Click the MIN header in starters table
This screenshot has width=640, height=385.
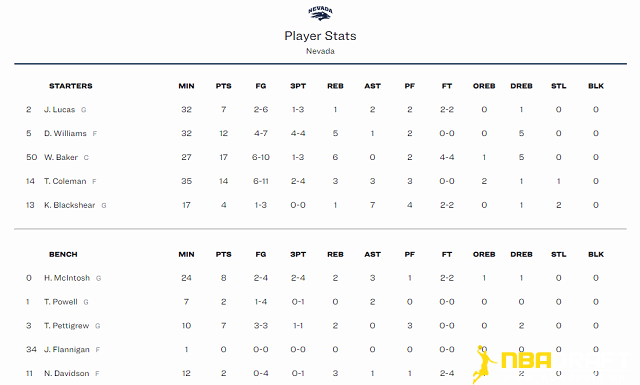187,86
